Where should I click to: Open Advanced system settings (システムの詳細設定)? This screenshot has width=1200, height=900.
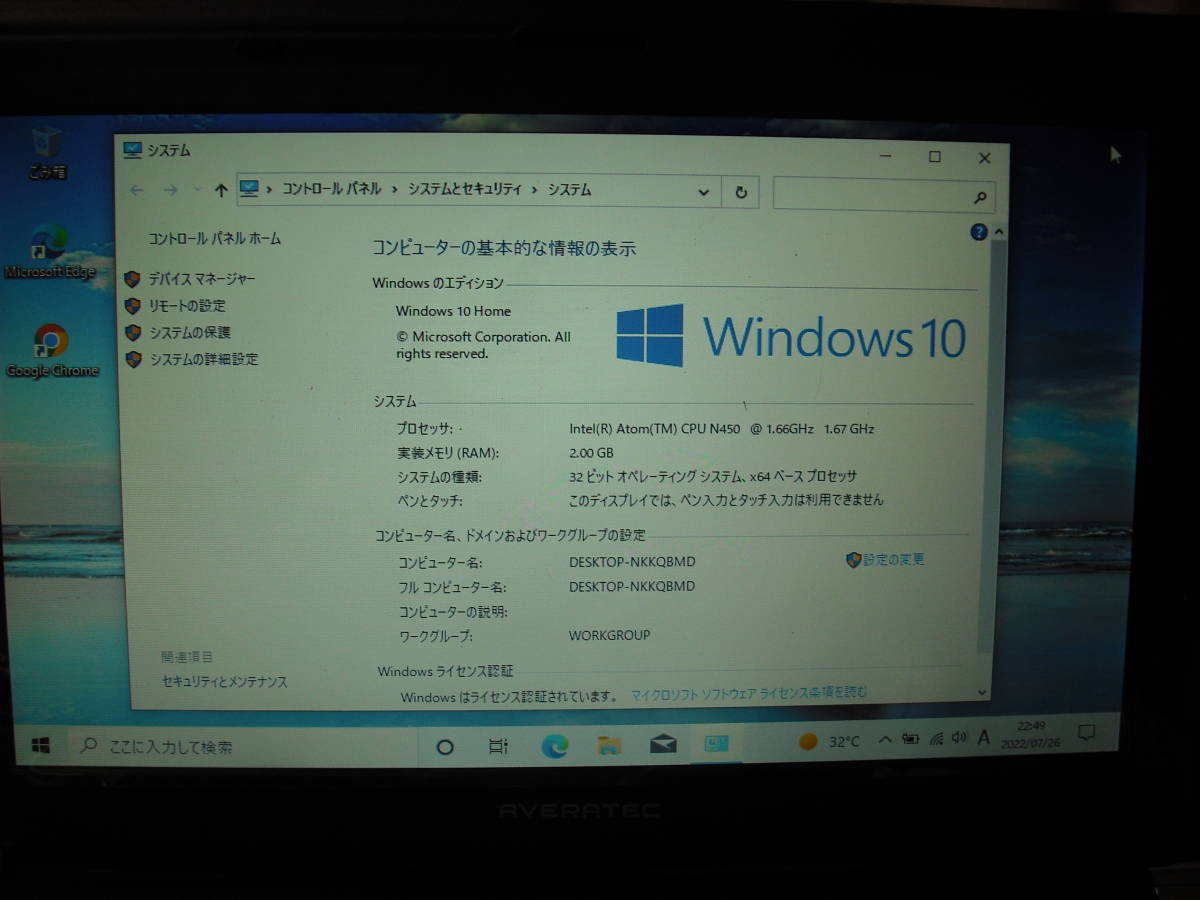[x=204, y=359]
